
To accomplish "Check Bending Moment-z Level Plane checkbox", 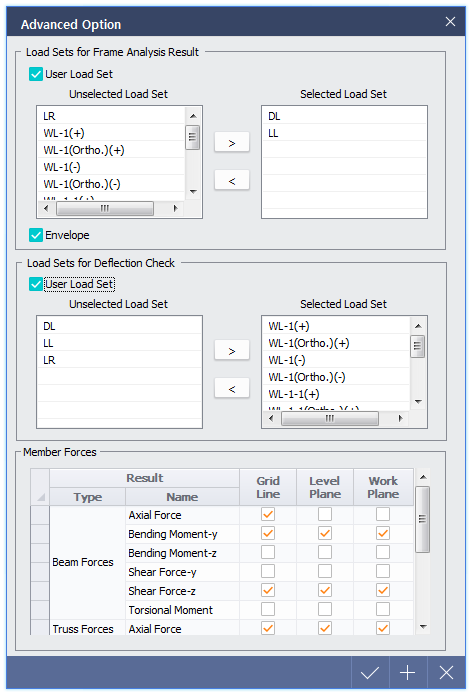I will [x=325, y=552].
